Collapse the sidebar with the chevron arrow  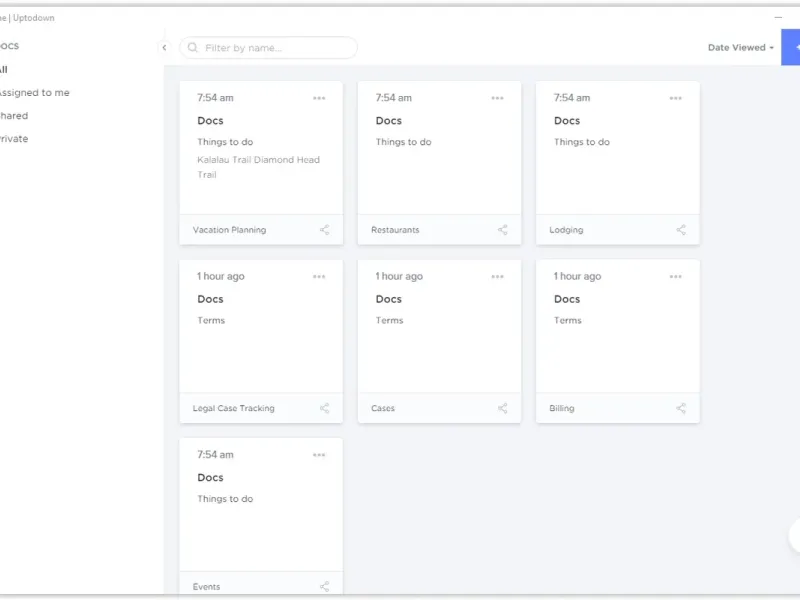tap(164, 48)
